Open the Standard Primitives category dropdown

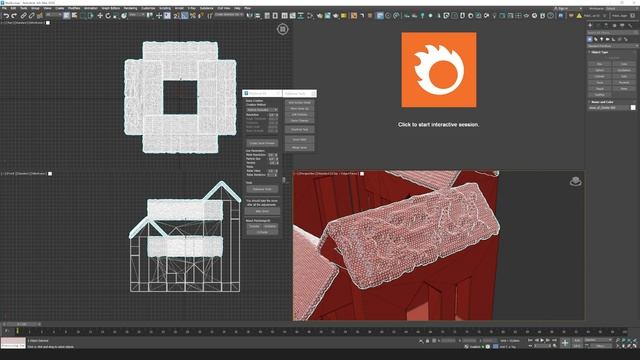[x=613, y=46]
